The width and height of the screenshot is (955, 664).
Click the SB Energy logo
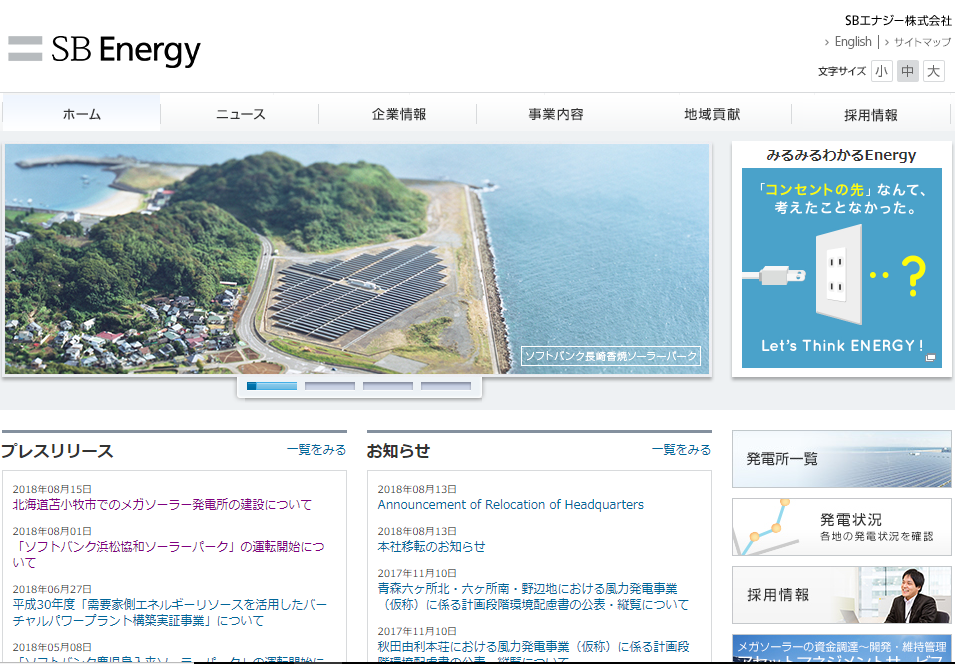tap(104, 50)
